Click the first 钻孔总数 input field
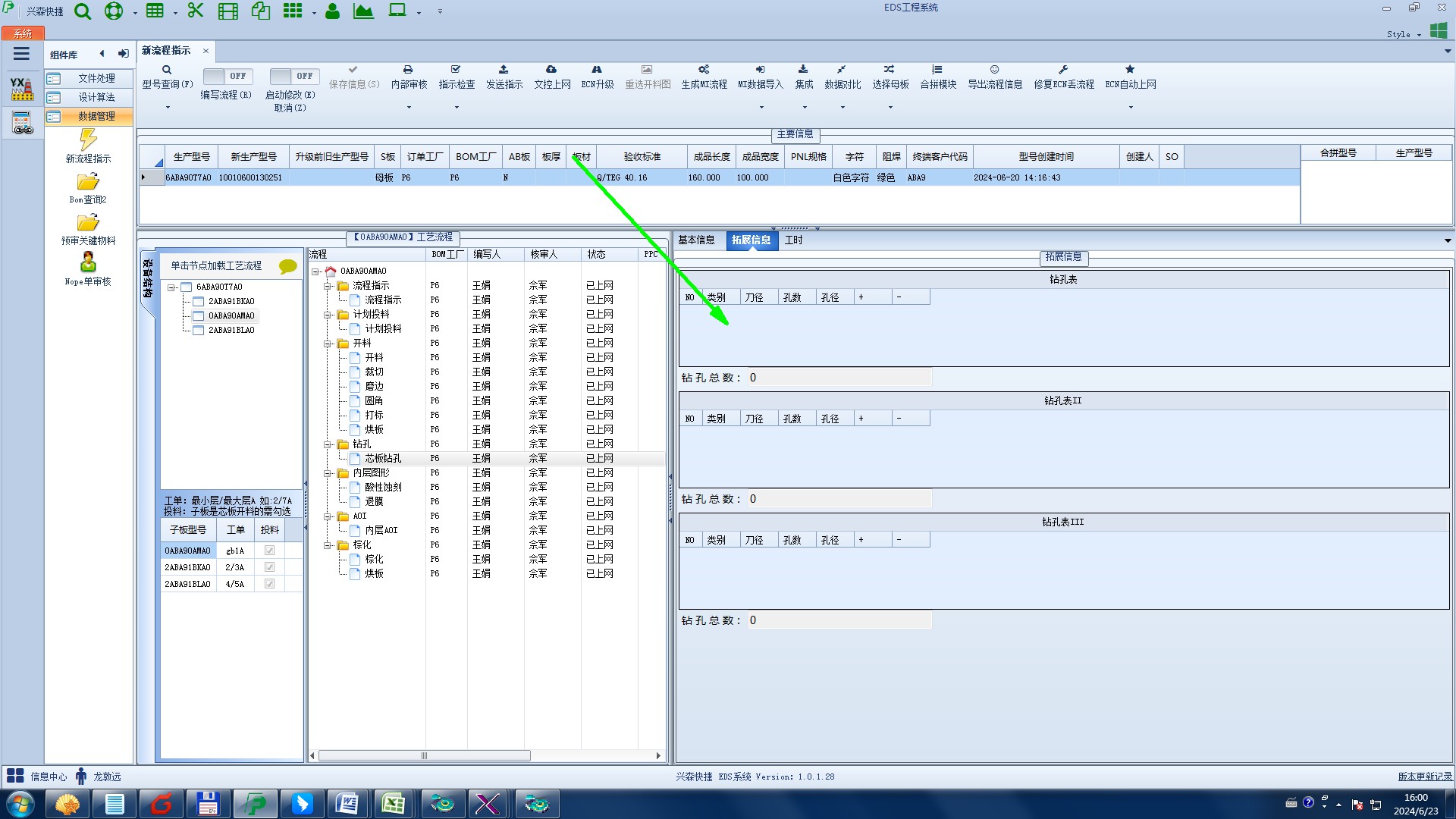The width and height of the screenshot is (1456, 819). click(x=839, y=378)
